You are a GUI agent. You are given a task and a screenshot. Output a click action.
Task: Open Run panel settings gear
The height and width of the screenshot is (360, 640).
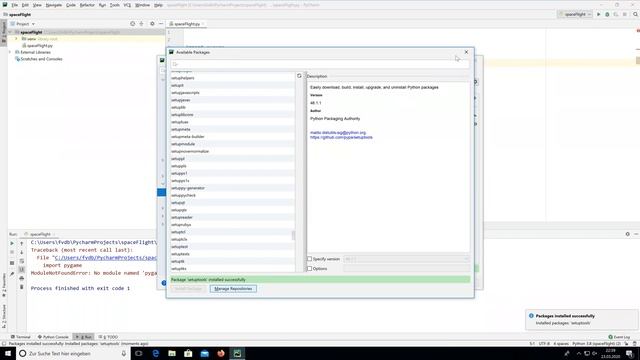click(627, 234)
